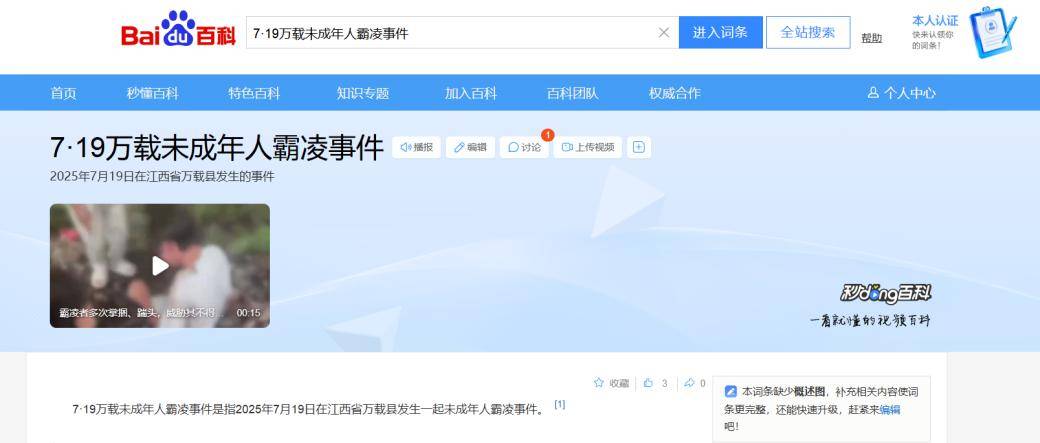Favorite the entry with the 收藏 star
1040x443 pixels.
click(611, 383)
